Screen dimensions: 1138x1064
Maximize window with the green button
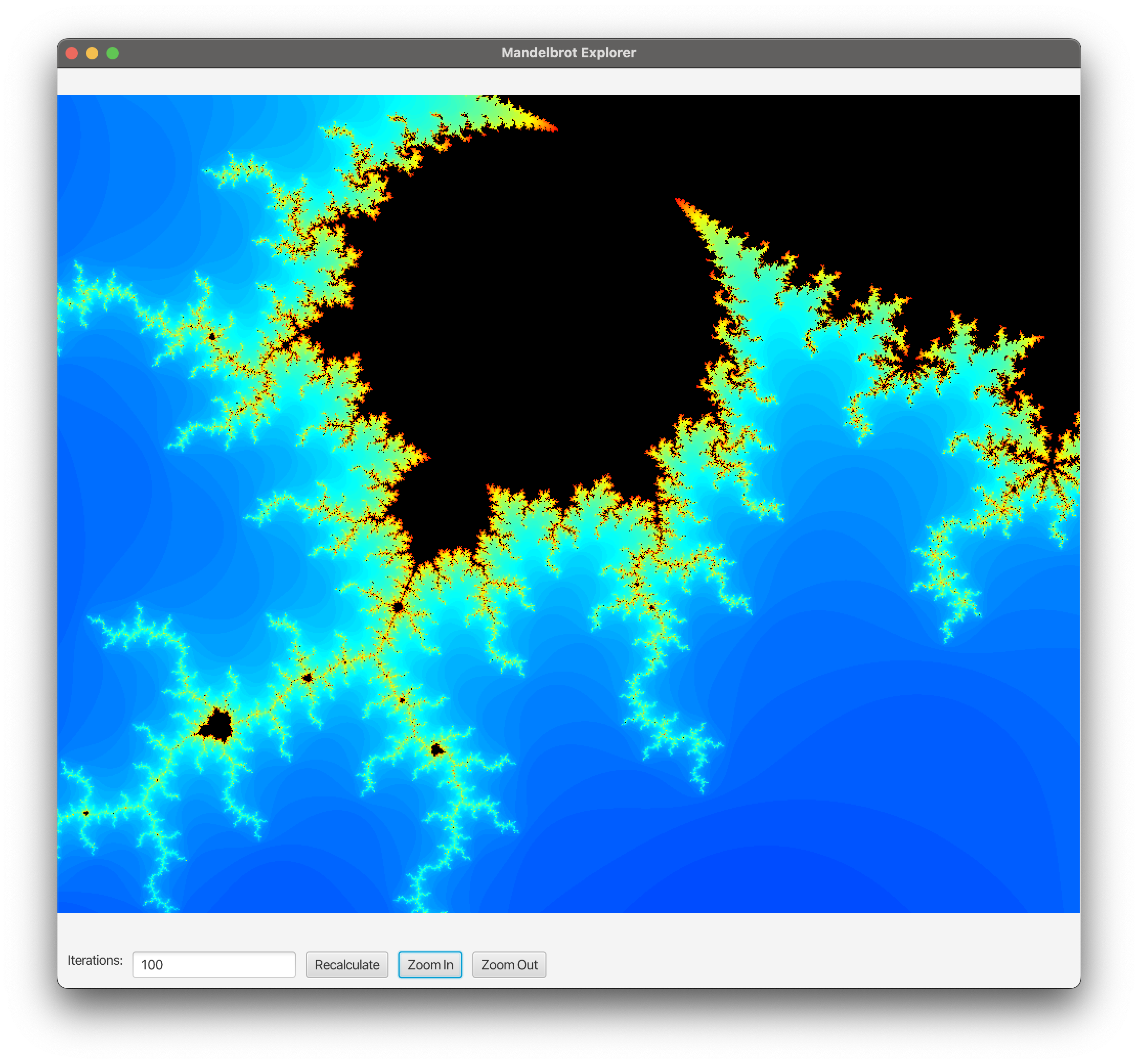coord(113,53)
